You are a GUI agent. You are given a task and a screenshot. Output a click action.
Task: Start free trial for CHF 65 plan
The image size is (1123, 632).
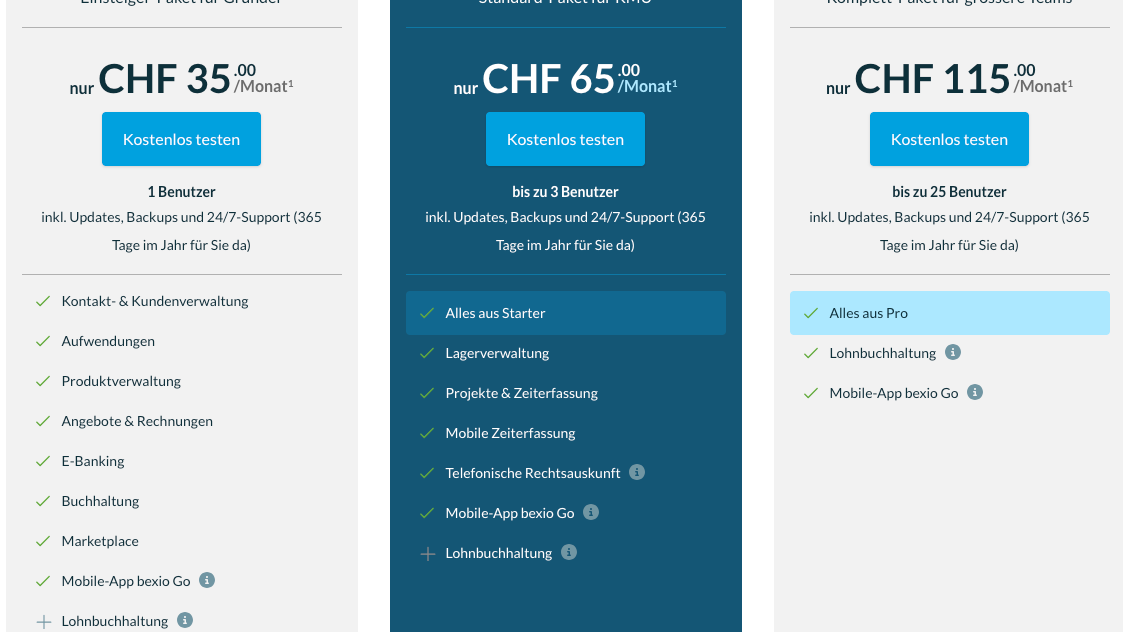click(x=565, y=139)
